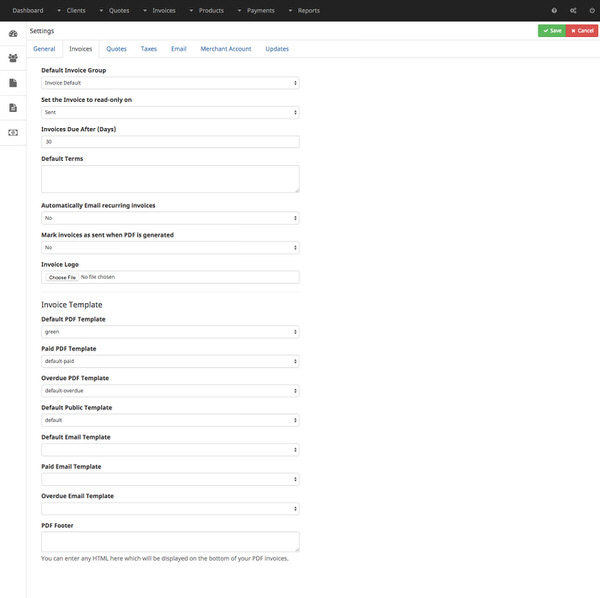Open the payments money icon in sidebar

[13, 133]
